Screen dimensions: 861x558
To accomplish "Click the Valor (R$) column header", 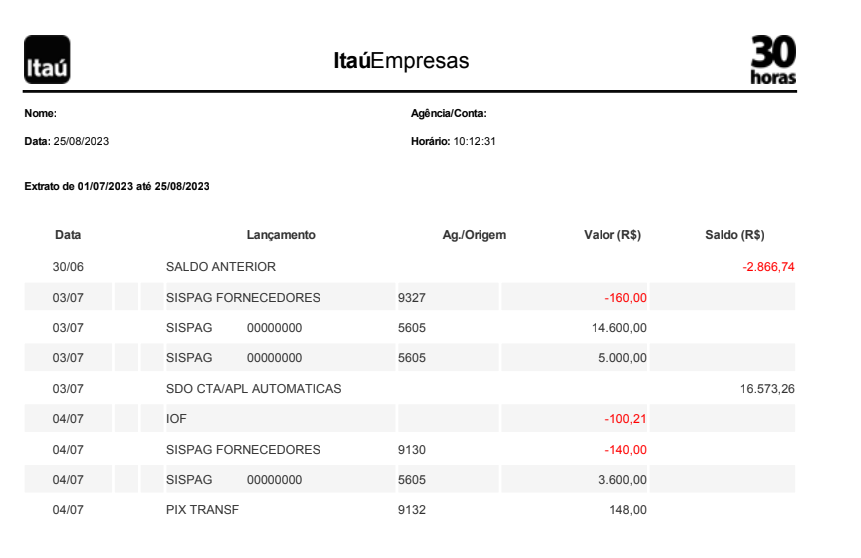I will [612, 235].
